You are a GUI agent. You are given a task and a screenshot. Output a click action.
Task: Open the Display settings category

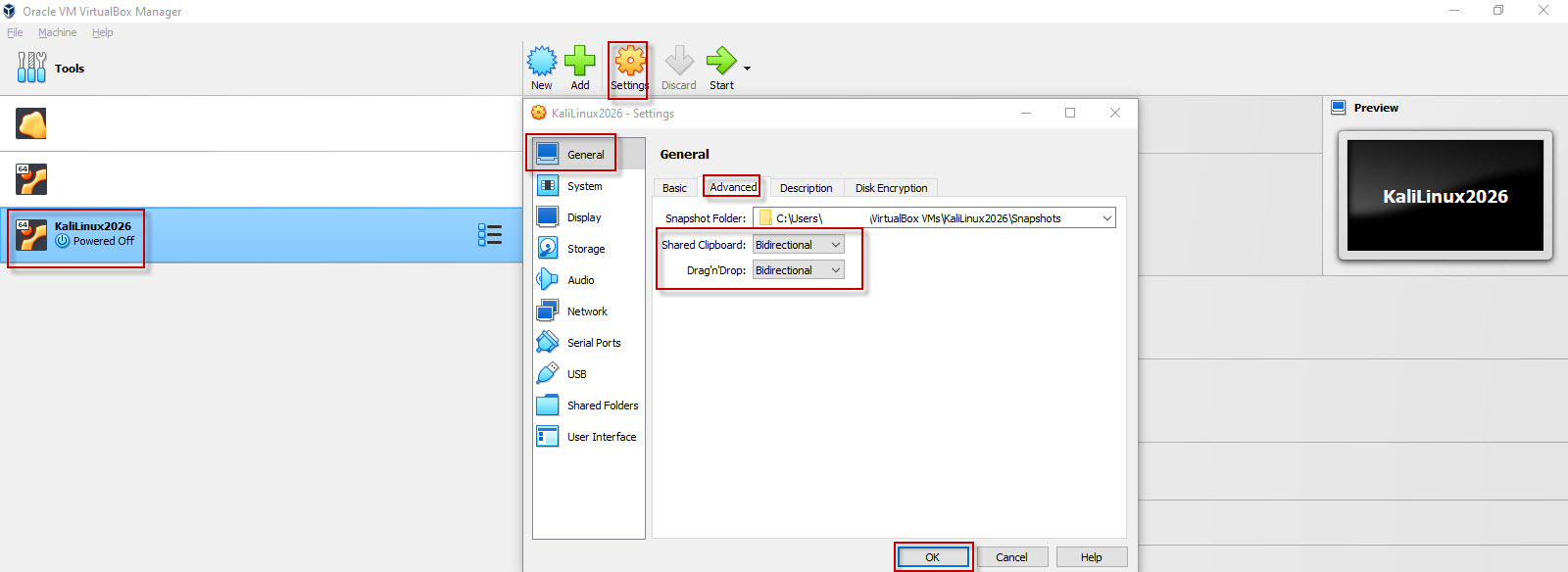(588, 217)
